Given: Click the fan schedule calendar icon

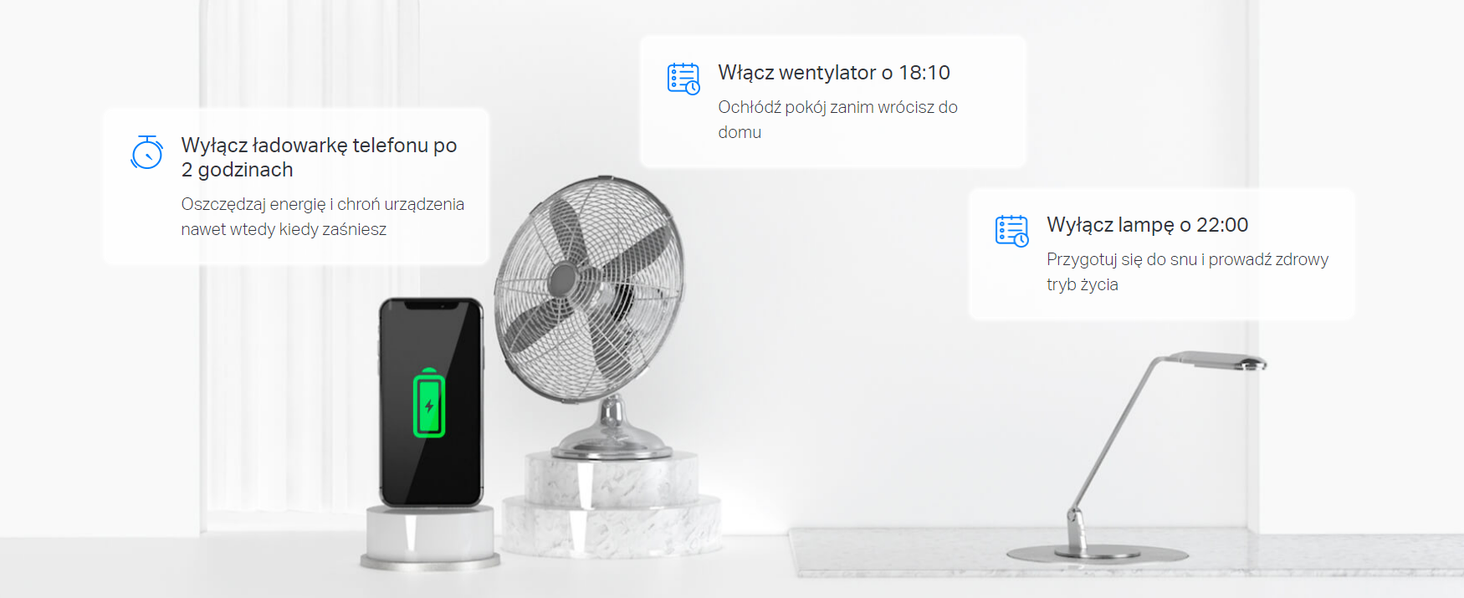Looking at the screenshot, I should (684, 79).
